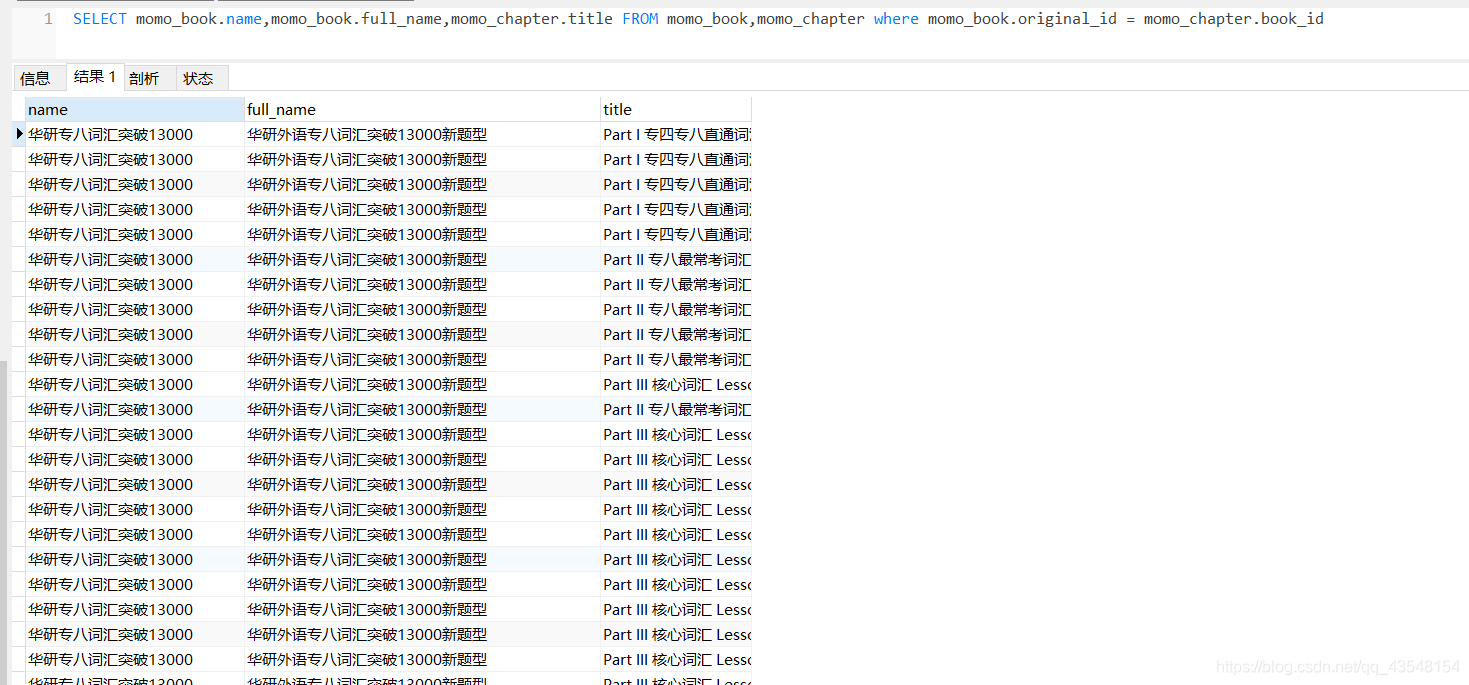Select the last Part II 专八最常考词汇 title cell
Screen dimensions: 1469x685
coord(676,410)
